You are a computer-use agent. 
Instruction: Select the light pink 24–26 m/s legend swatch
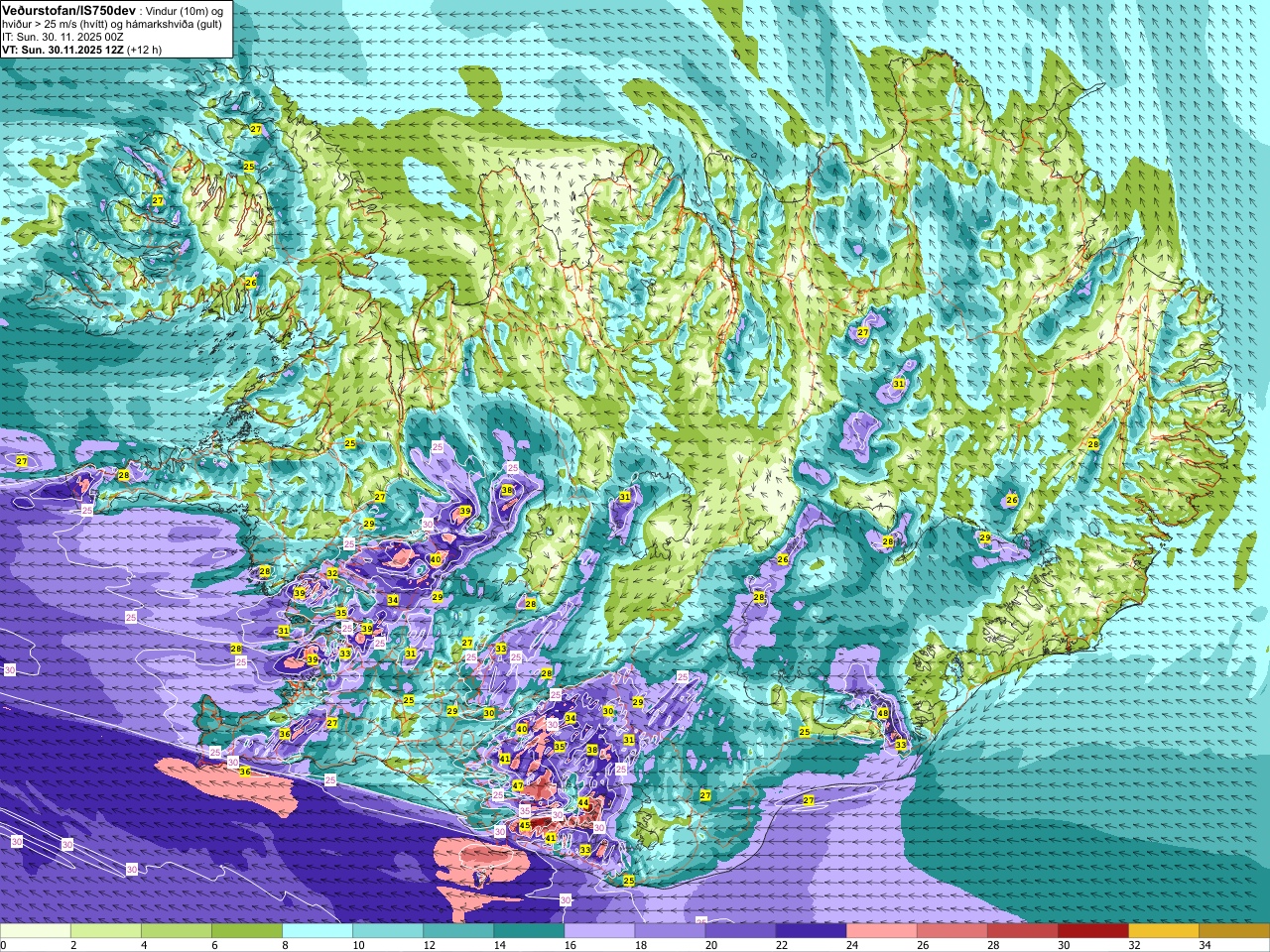[881, 931]
